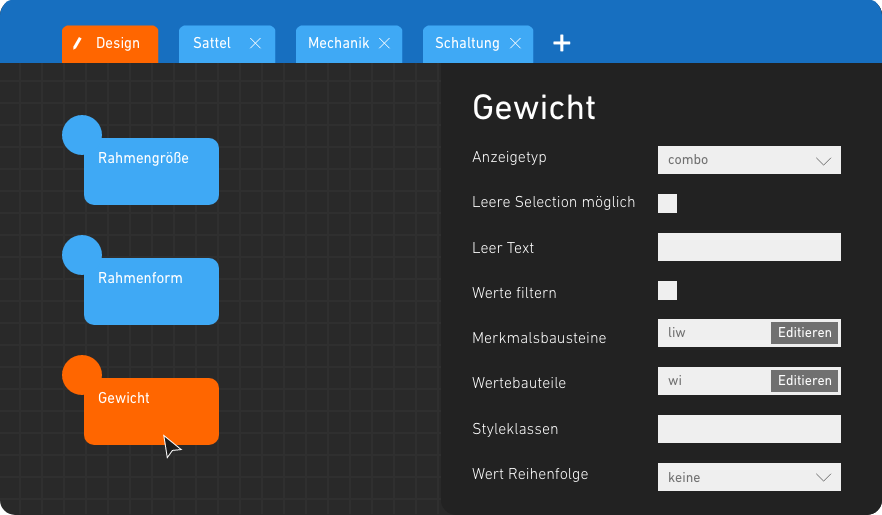Expand the Wert Reihenfolge dropdown

point(749,477)
